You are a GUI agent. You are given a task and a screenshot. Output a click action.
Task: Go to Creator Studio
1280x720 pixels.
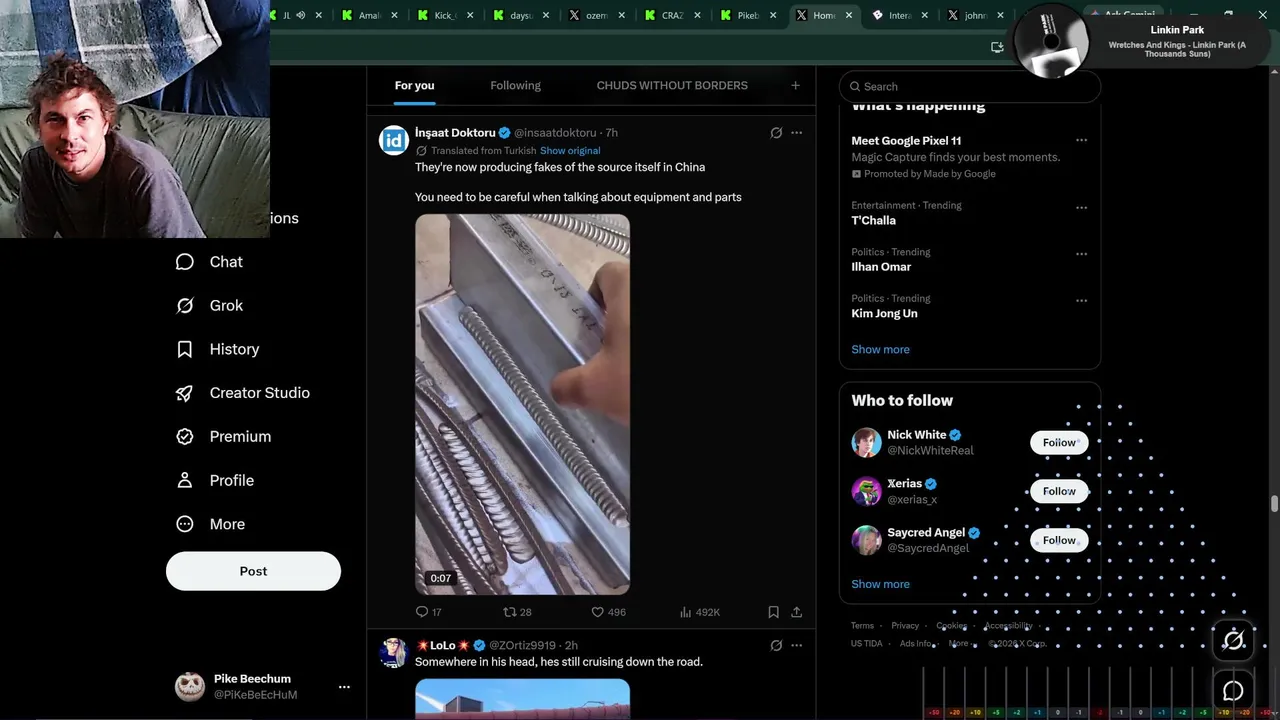(x=242, y=393)
